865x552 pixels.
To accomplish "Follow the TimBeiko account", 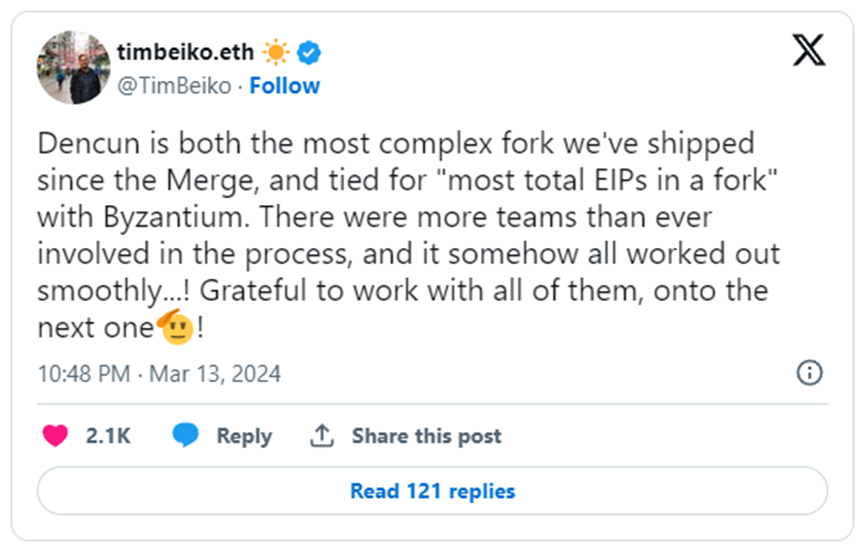I will (285, 86).
